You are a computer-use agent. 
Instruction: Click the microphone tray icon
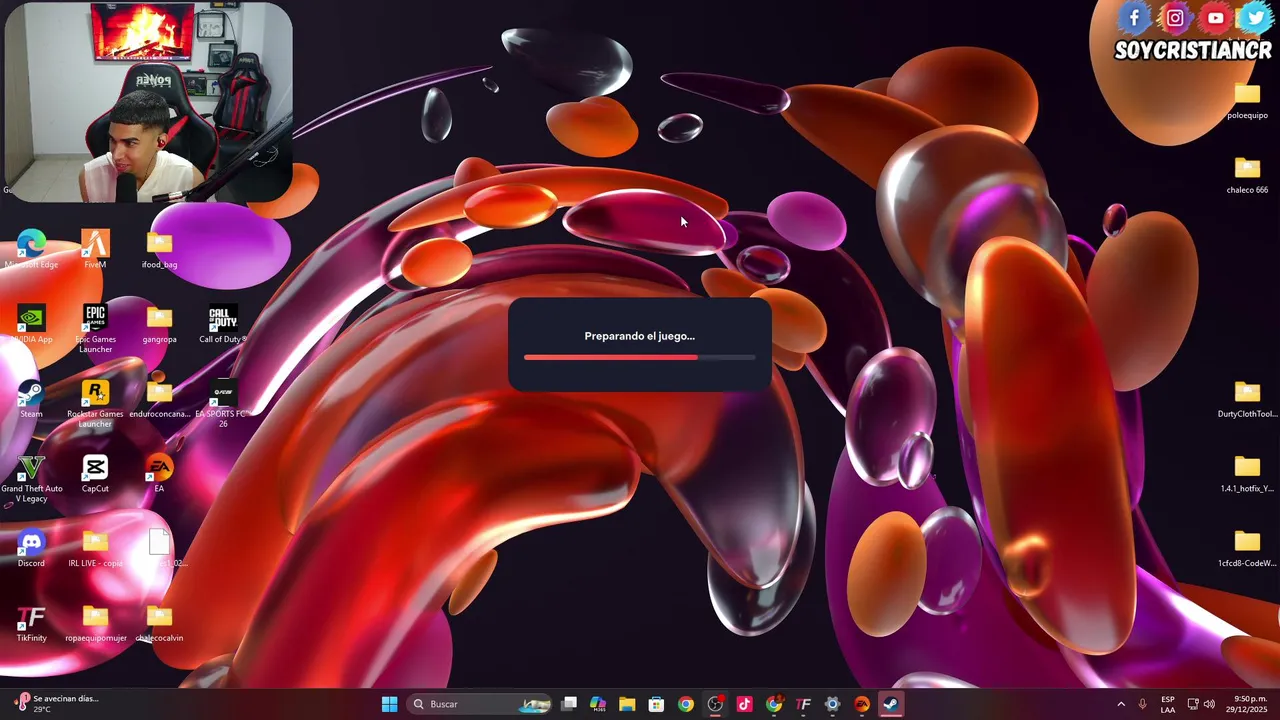[x=1142, y=704]
